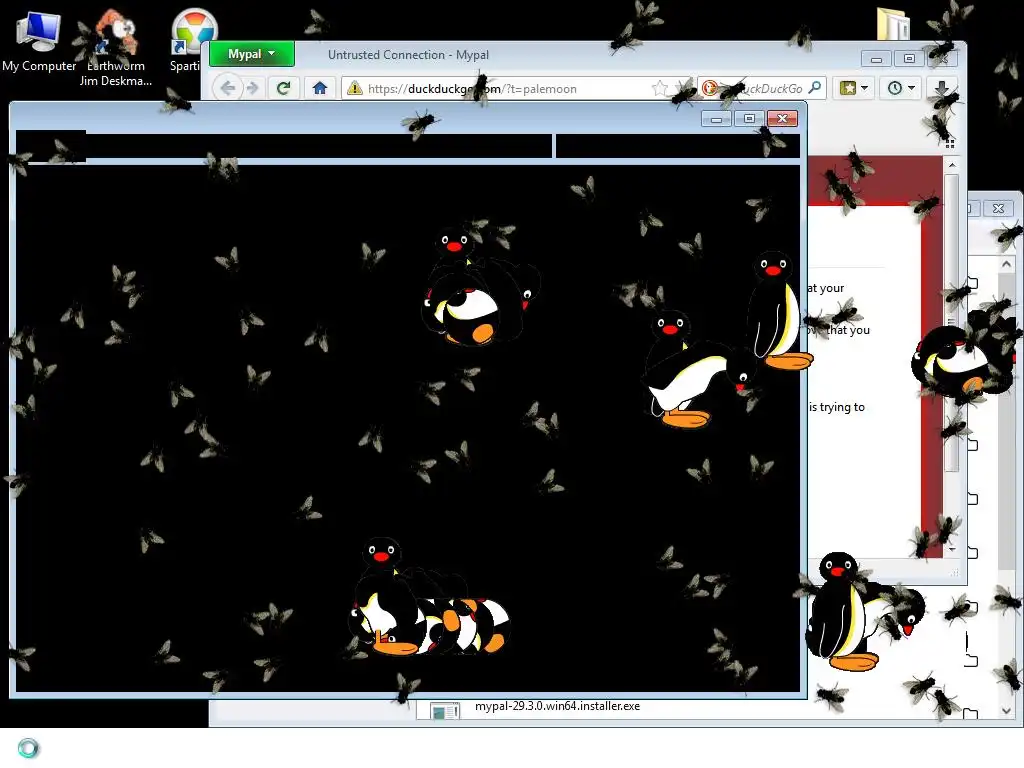1024x768 pixels.
Task: Click the DuckDuckGo search engine logo
Action: (709, 88)
